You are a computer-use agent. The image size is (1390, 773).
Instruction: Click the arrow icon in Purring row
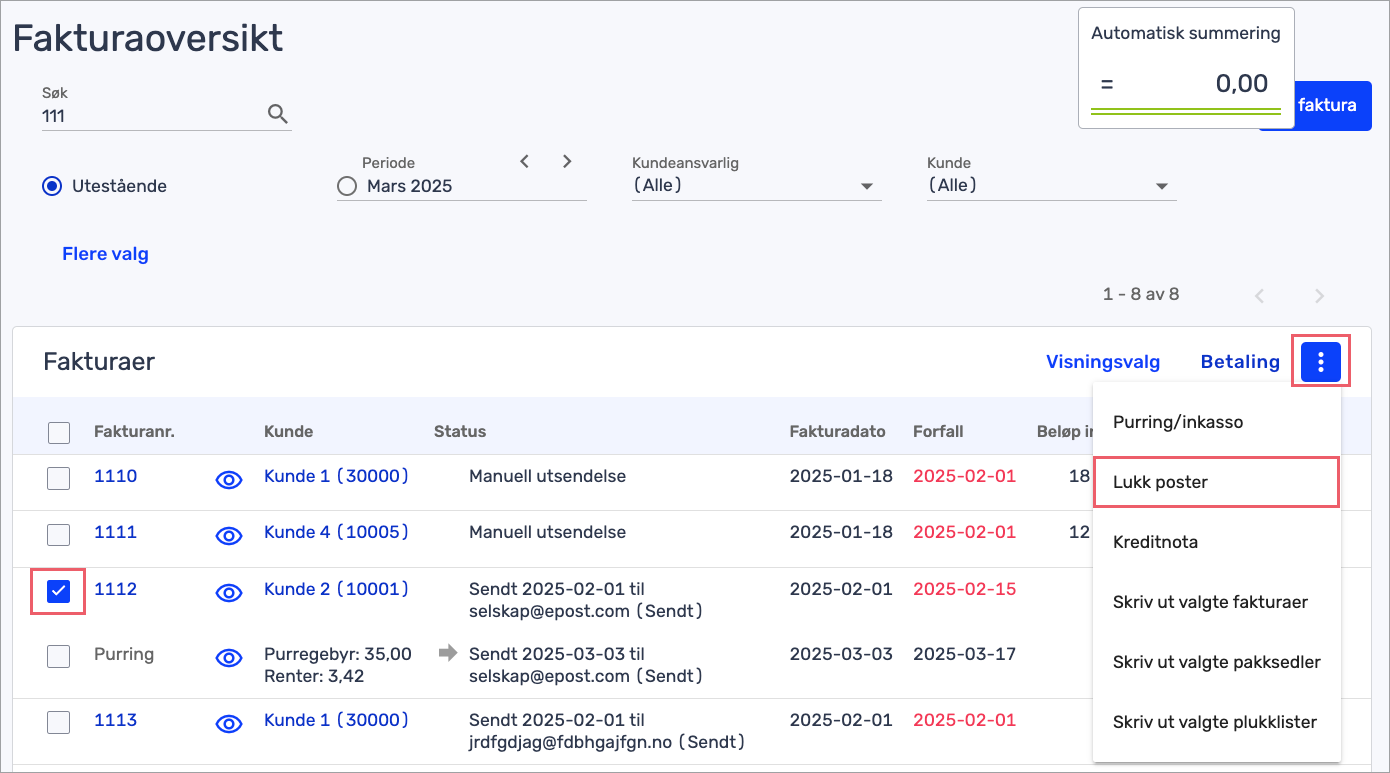[x=448, y=653]
